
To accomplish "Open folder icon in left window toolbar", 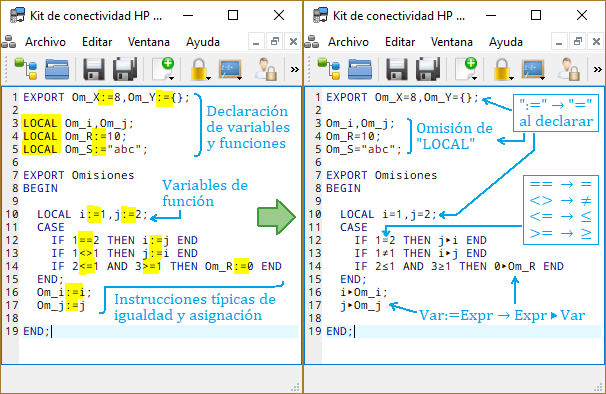I will tap(57, 69).
